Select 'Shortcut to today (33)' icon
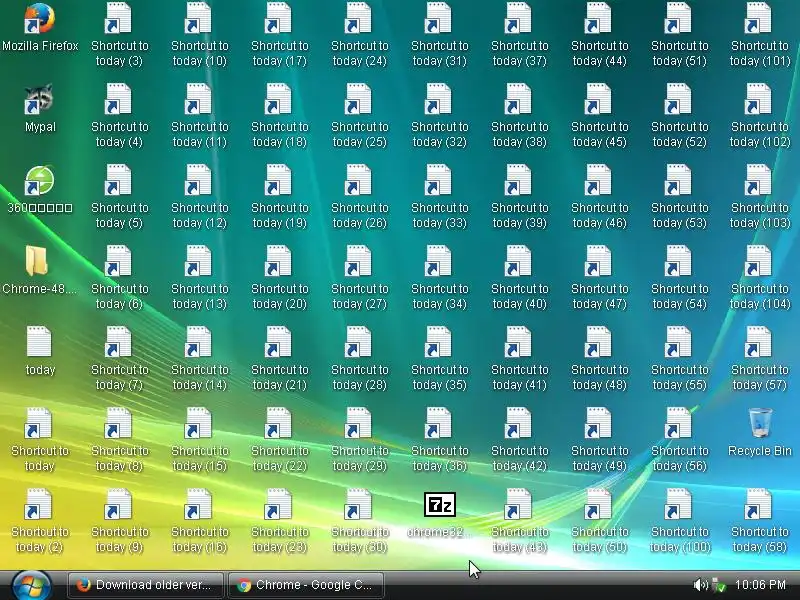 pyautogui.click(x=440, y=197)
